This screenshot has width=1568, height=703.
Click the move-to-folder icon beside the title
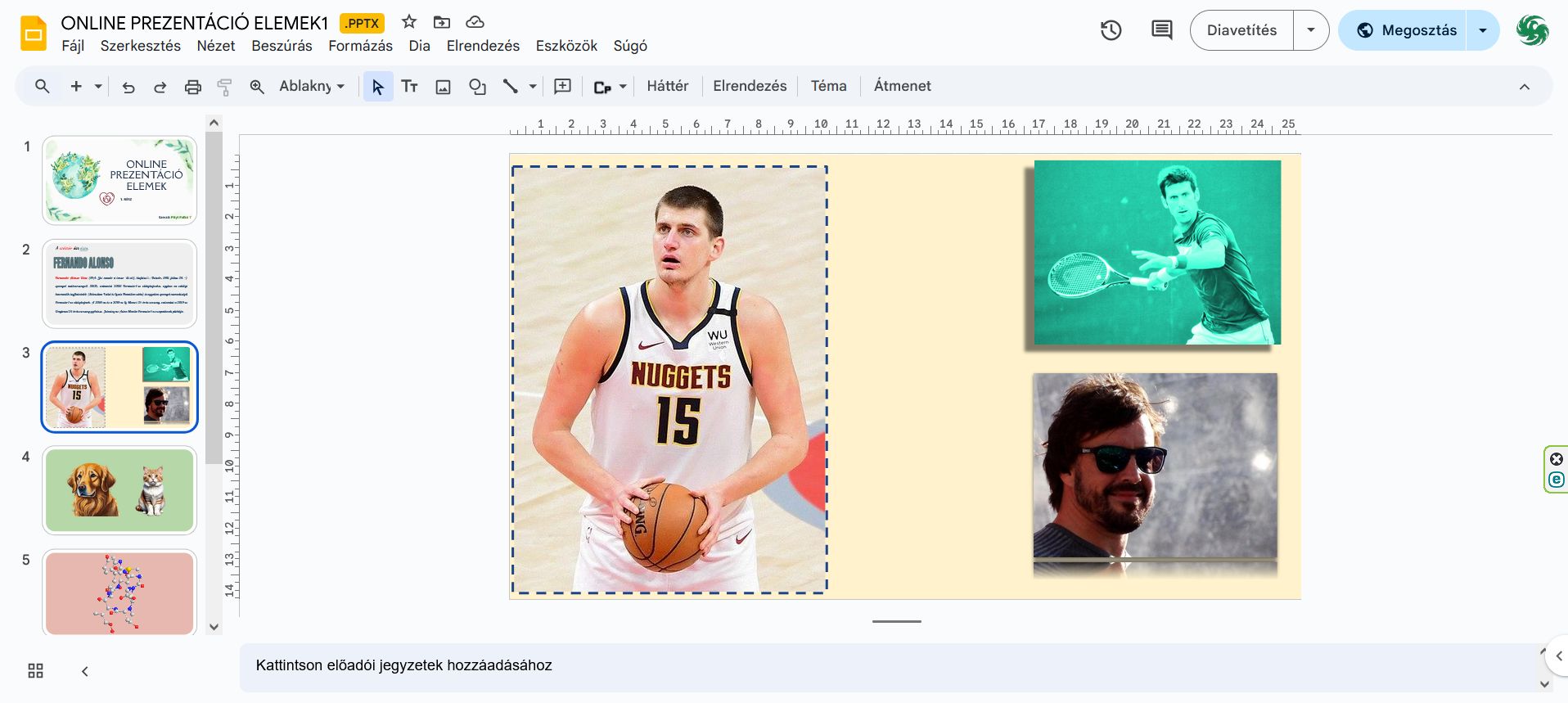pos(442,22)
